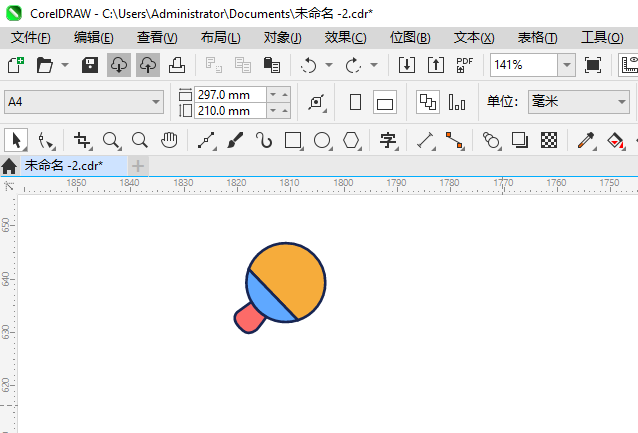Screen dimensions: 638x433
Task: Toggle apply layout to all pages
Action: (x=428, y=102)
